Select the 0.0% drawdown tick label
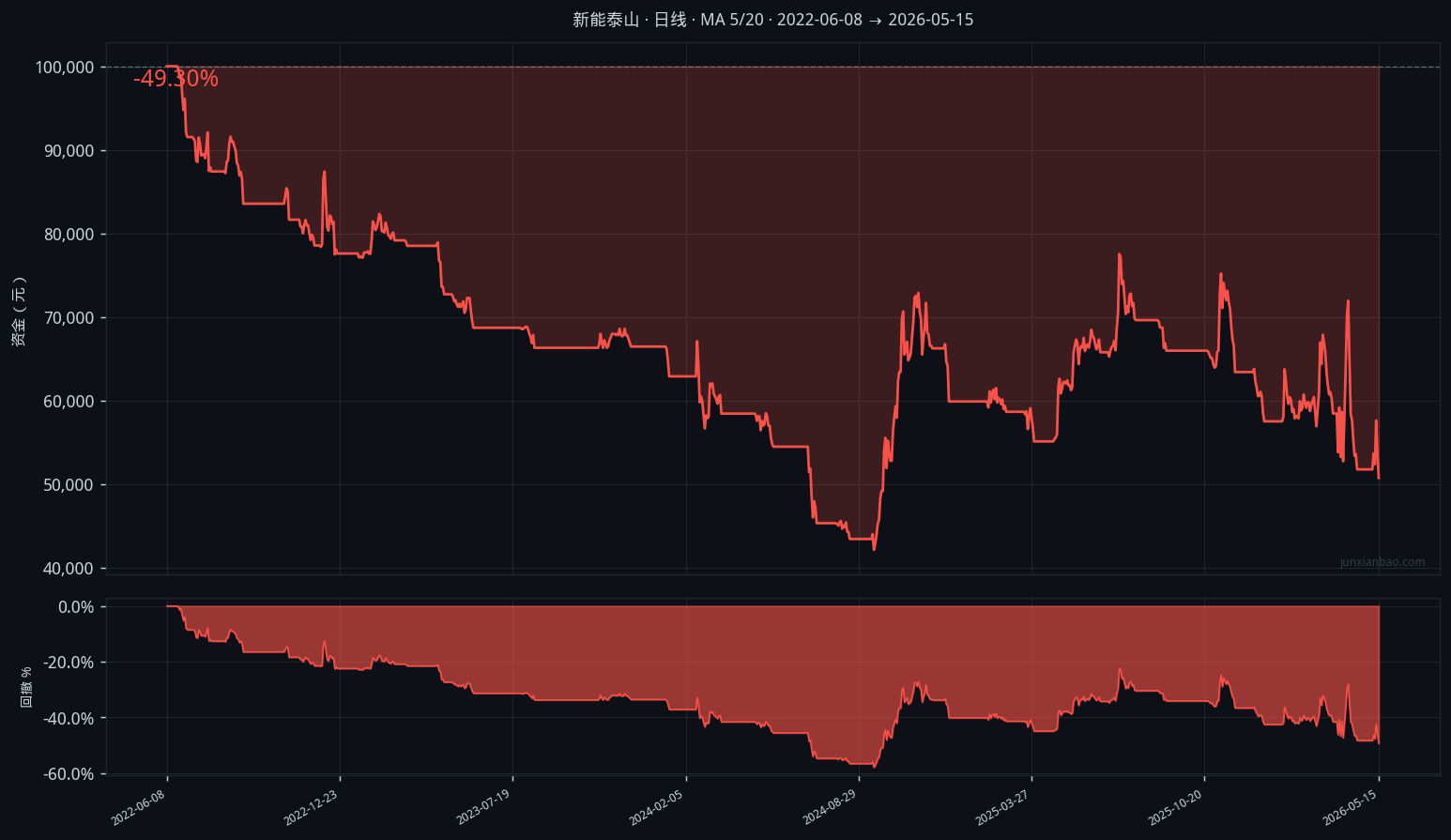 pos(77,607)
